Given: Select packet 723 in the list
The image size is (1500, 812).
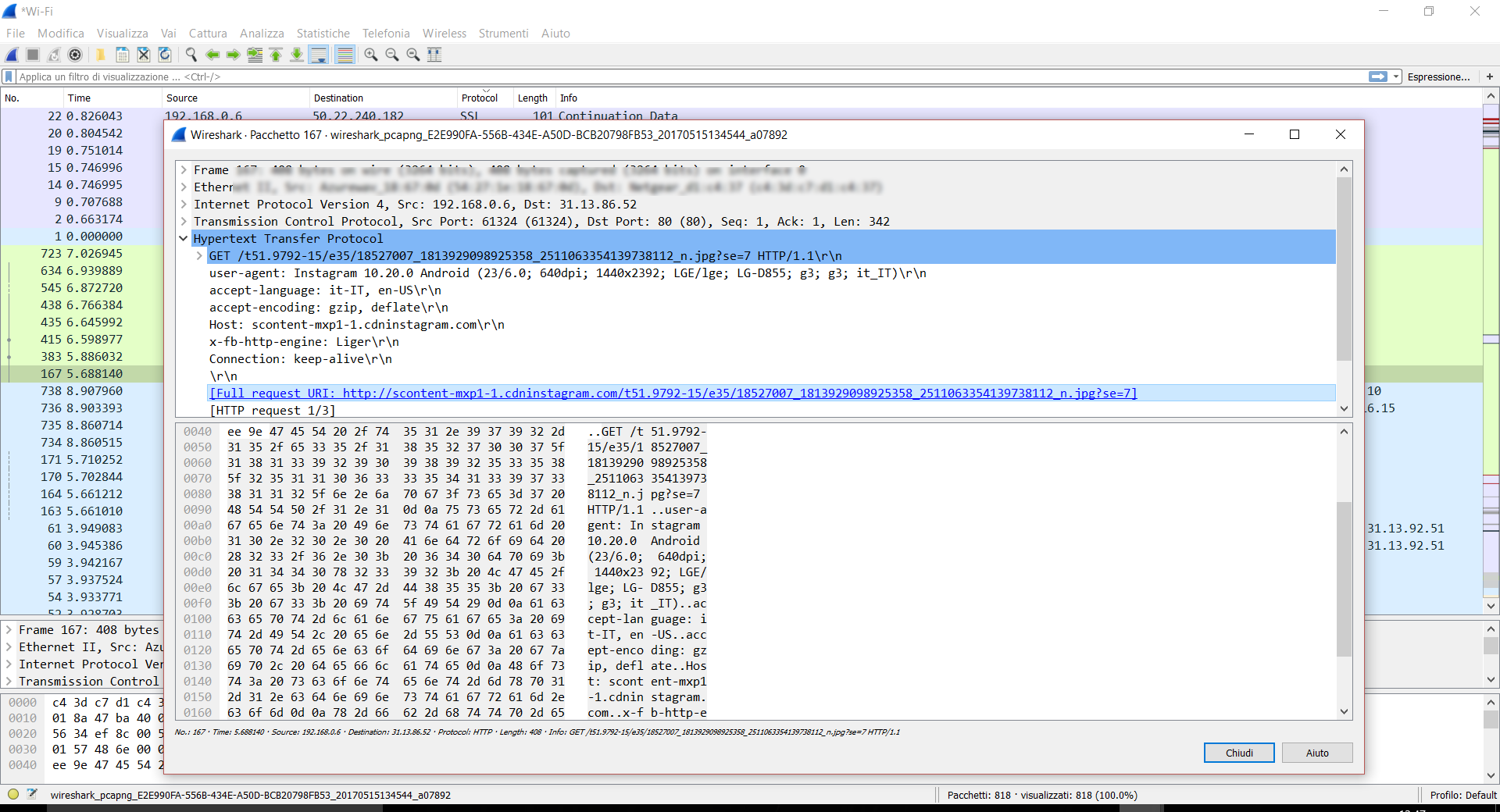Looking at the screenshot, I should (x=82, y=254).
